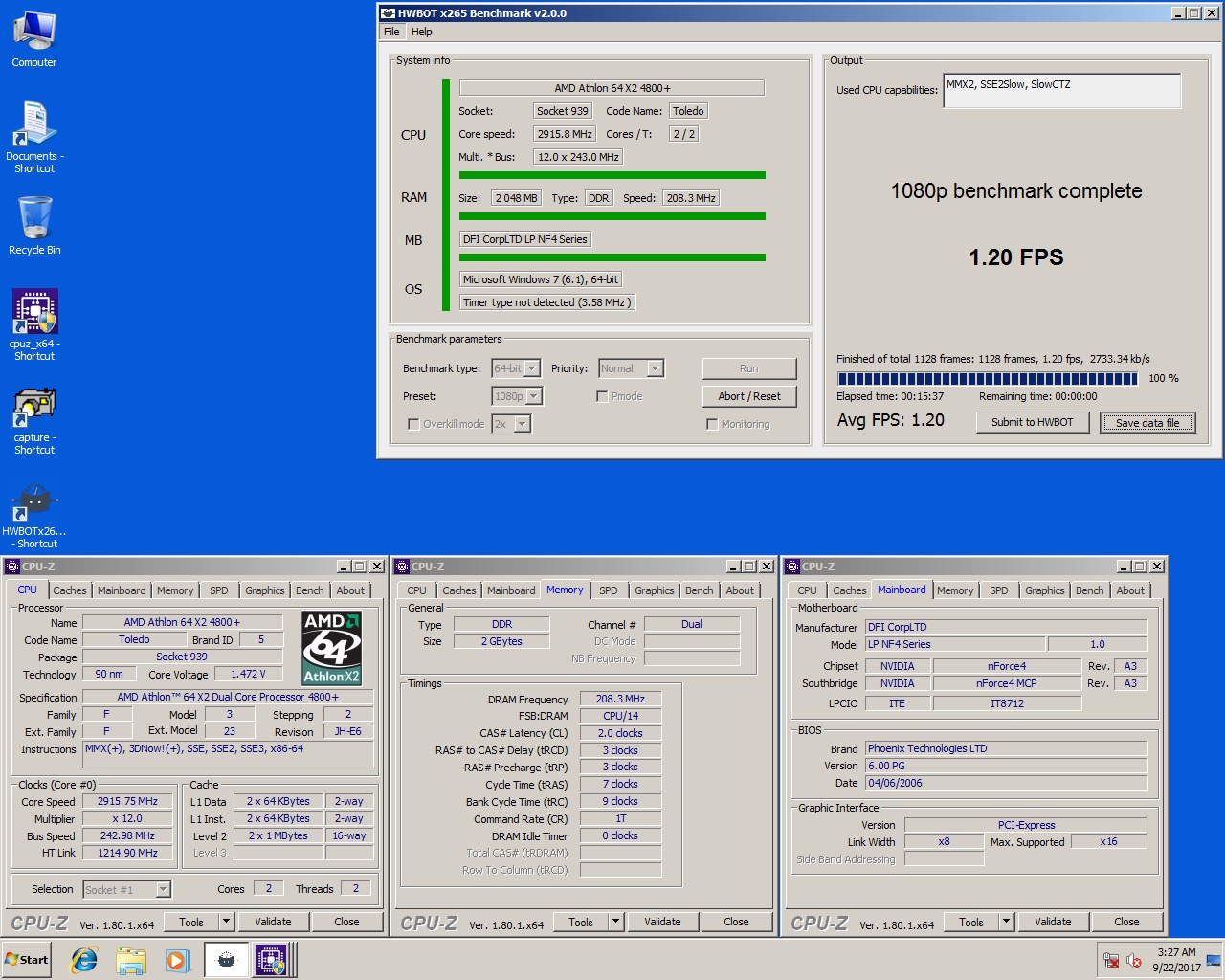This screenshot has width=1225, height=980.
Task: Click the Core Voltage 1.472 V value
Action: coord(249,674)
